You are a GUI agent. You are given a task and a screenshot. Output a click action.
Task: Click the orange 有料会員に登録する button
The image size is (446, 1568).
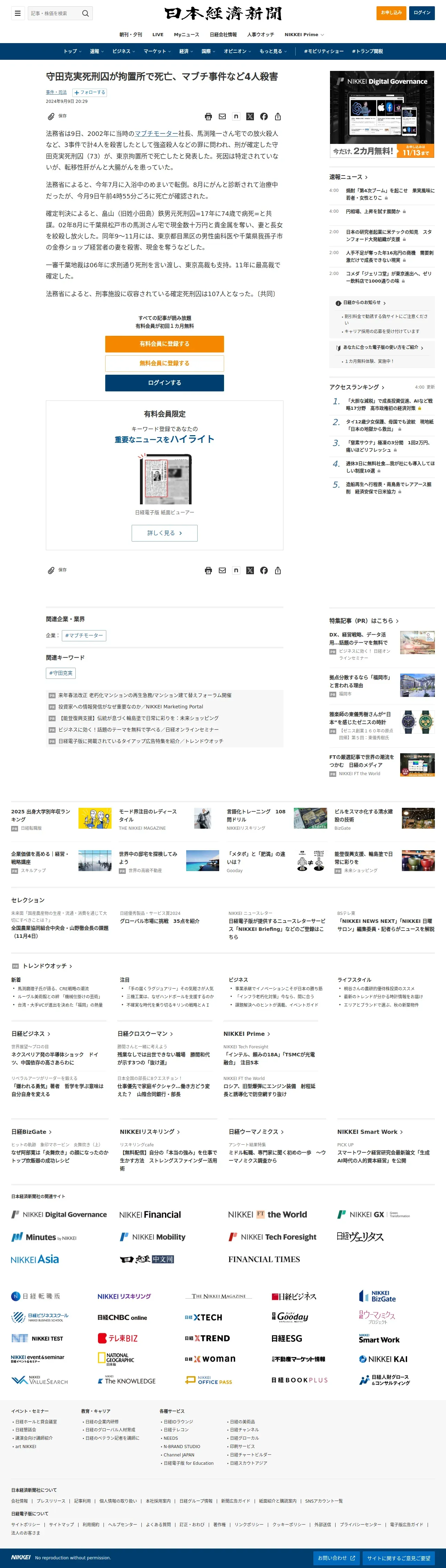(x=164, y=344)
